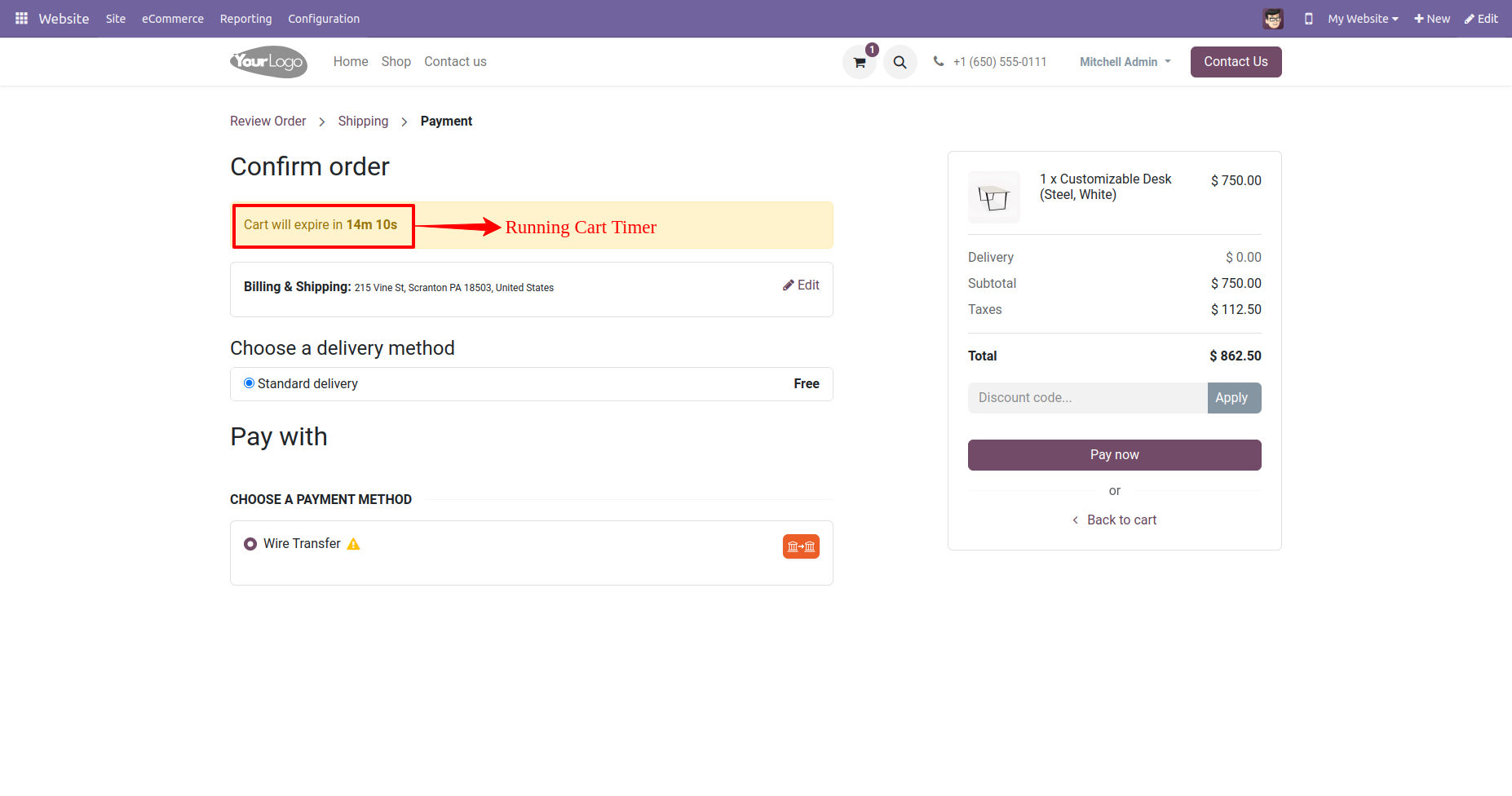
Task: Edit the billing and shipping address
Action: click(x=801, y=285)
